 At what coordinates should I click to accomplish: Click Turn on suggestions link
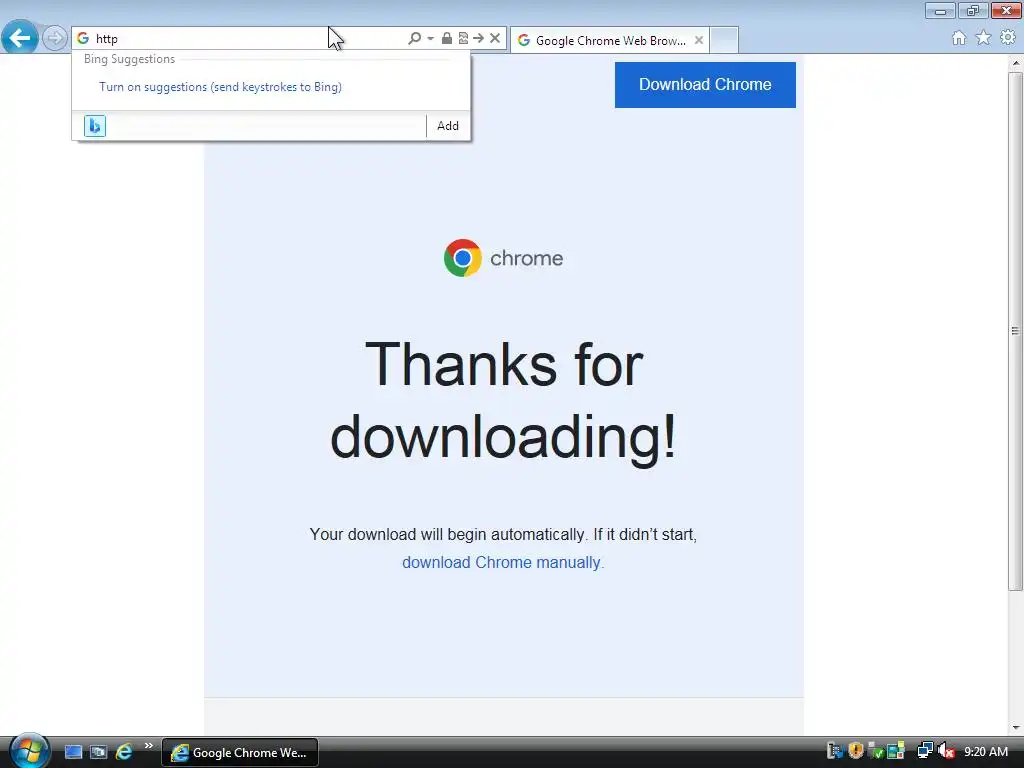(x=220, y=87)
